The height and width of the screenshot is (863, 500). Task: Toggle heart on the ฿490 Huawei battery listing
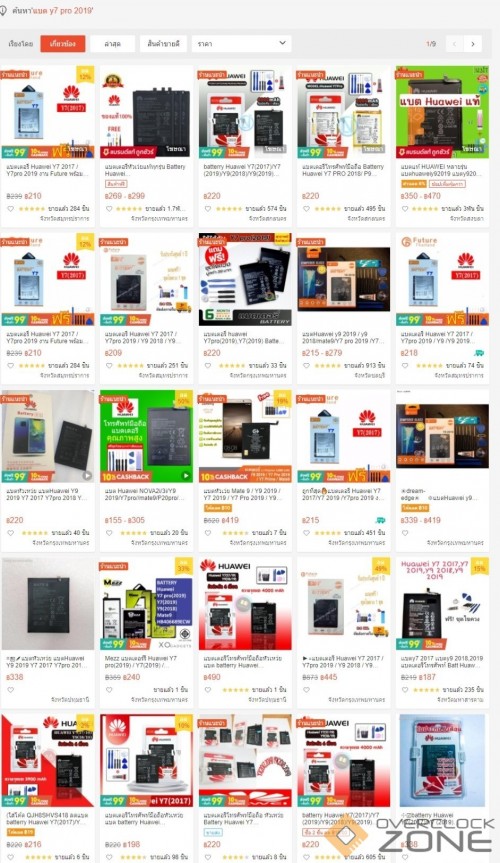[x=208, y=690]
